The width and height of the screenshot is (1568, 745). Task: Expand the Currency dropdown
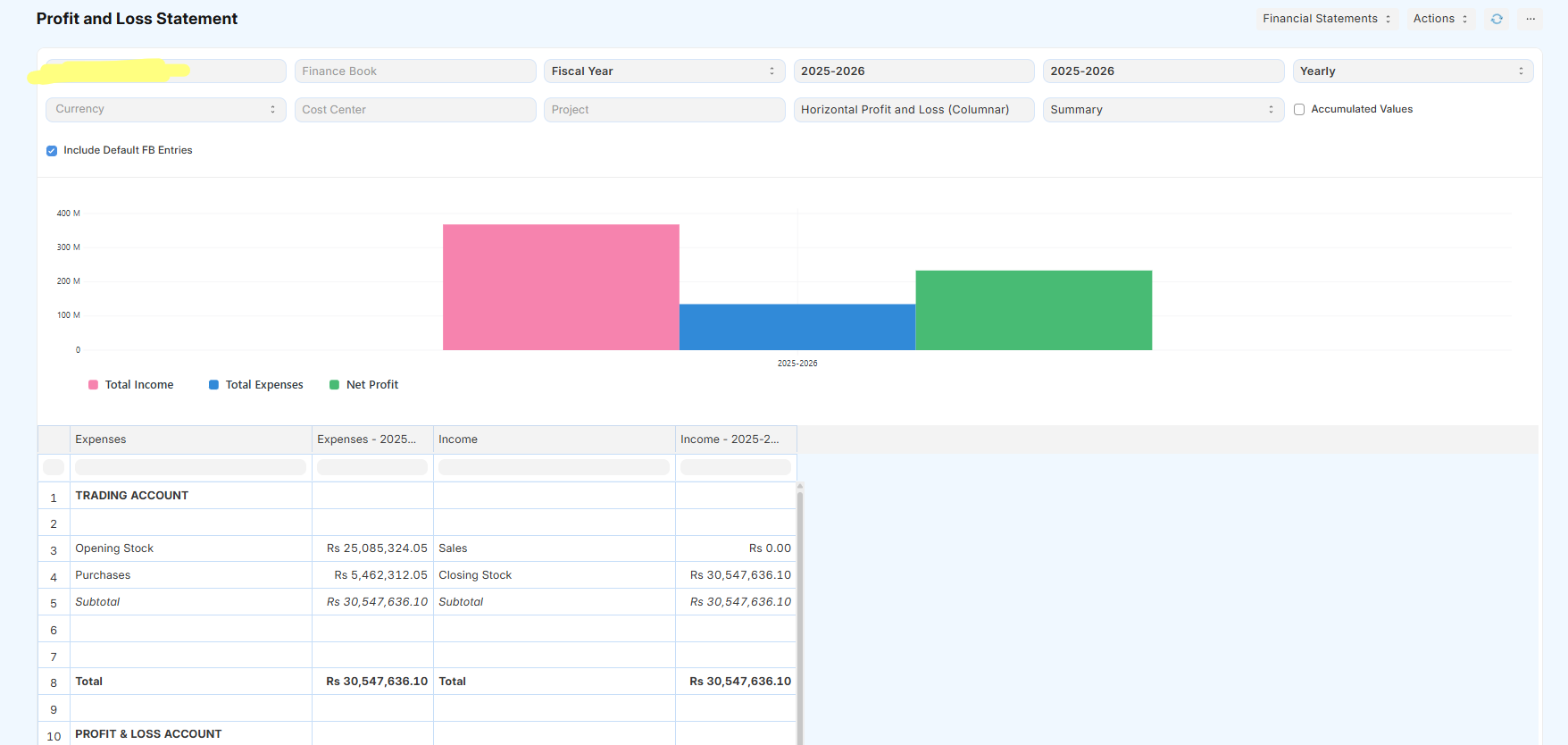coord(165,110)
